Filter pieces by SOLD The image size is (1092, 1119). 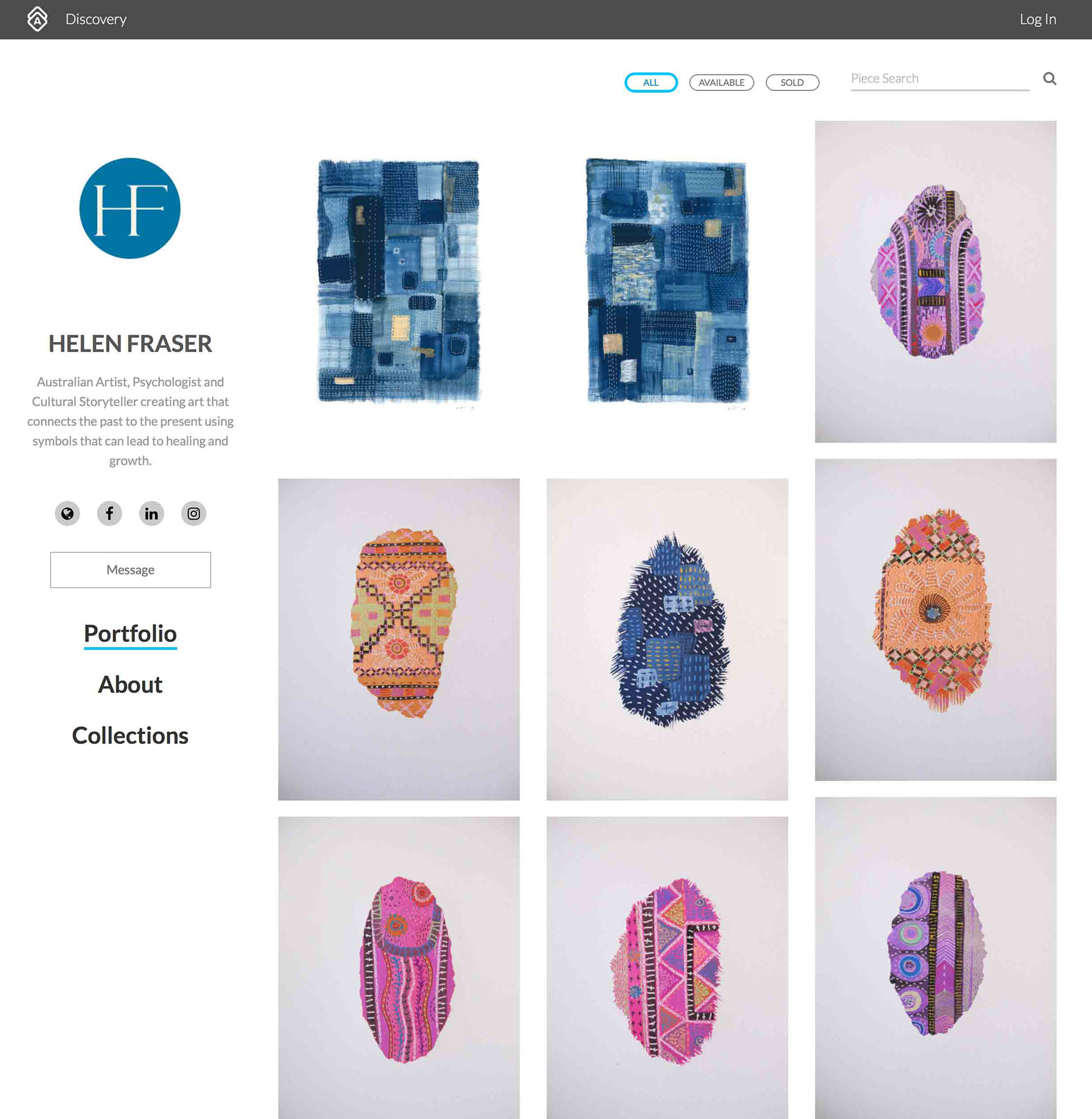(x=792, y=82)
